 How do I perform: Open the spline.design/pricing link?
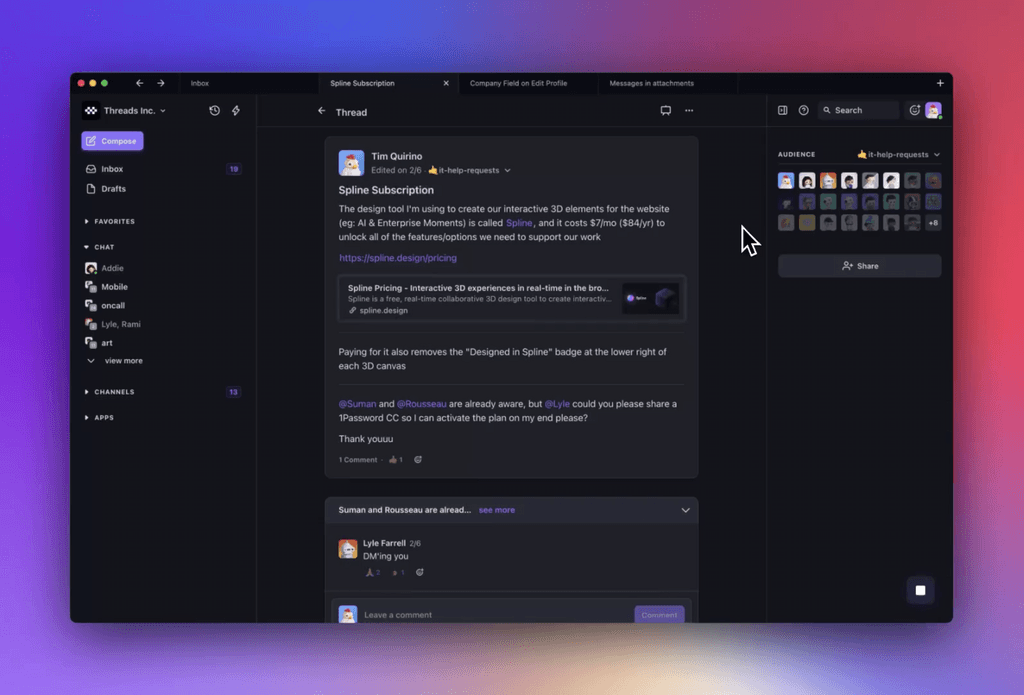tap(398, 258)
